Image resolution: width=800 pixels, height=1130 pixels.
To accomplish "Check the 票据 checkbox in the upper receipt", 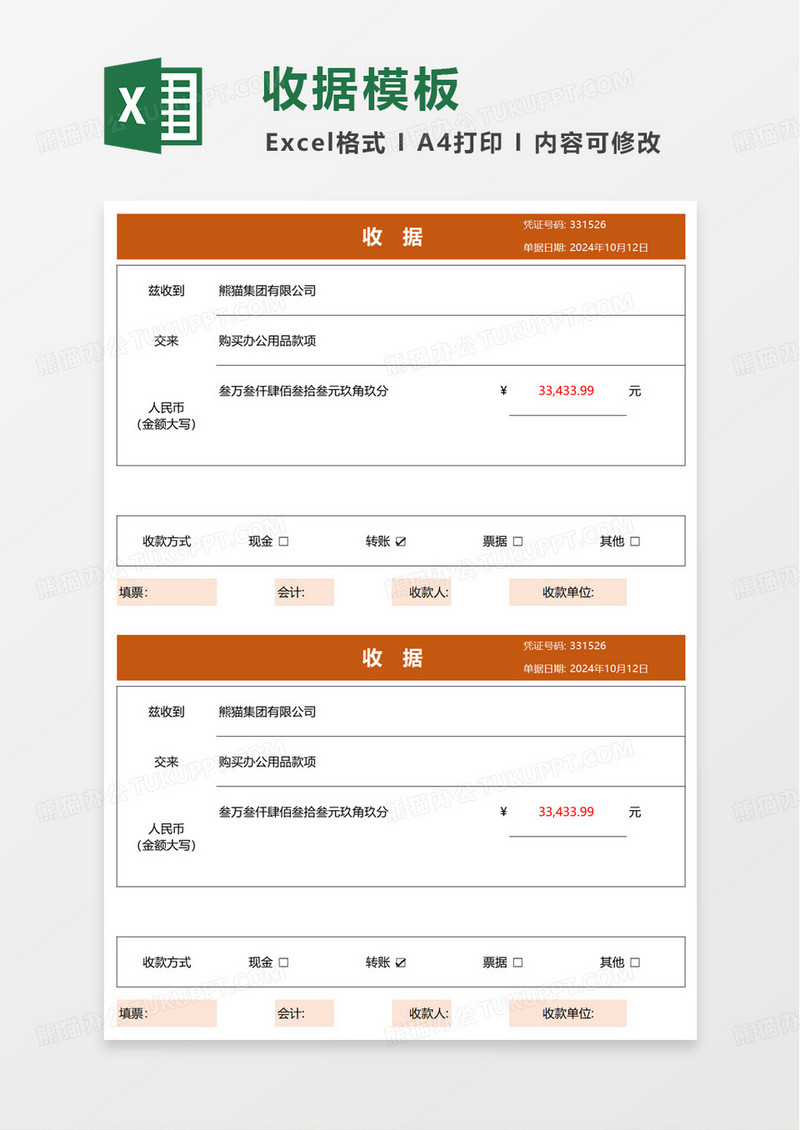I will 517,541.
